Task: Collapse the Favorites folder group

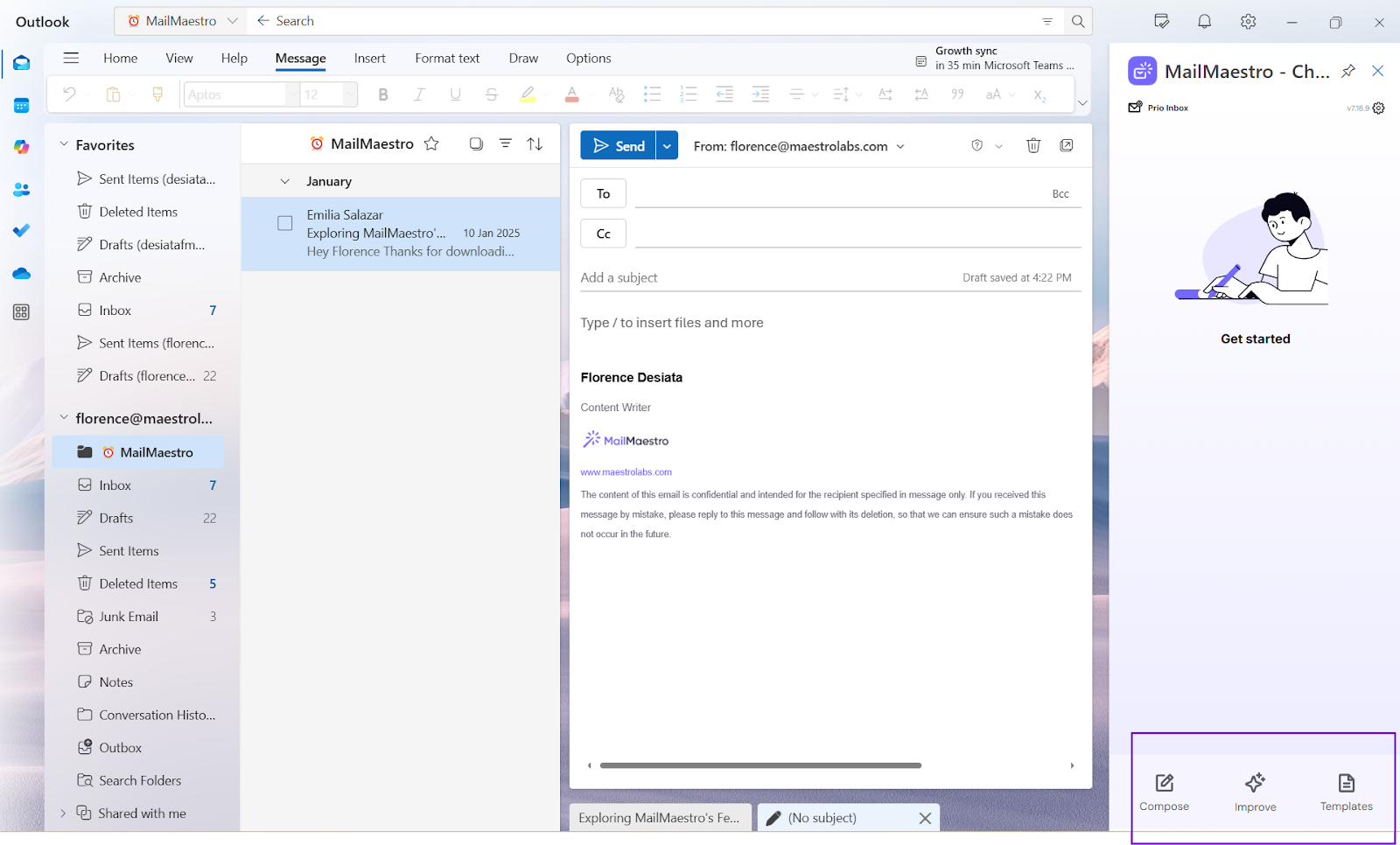Action: tap(63, 144)
